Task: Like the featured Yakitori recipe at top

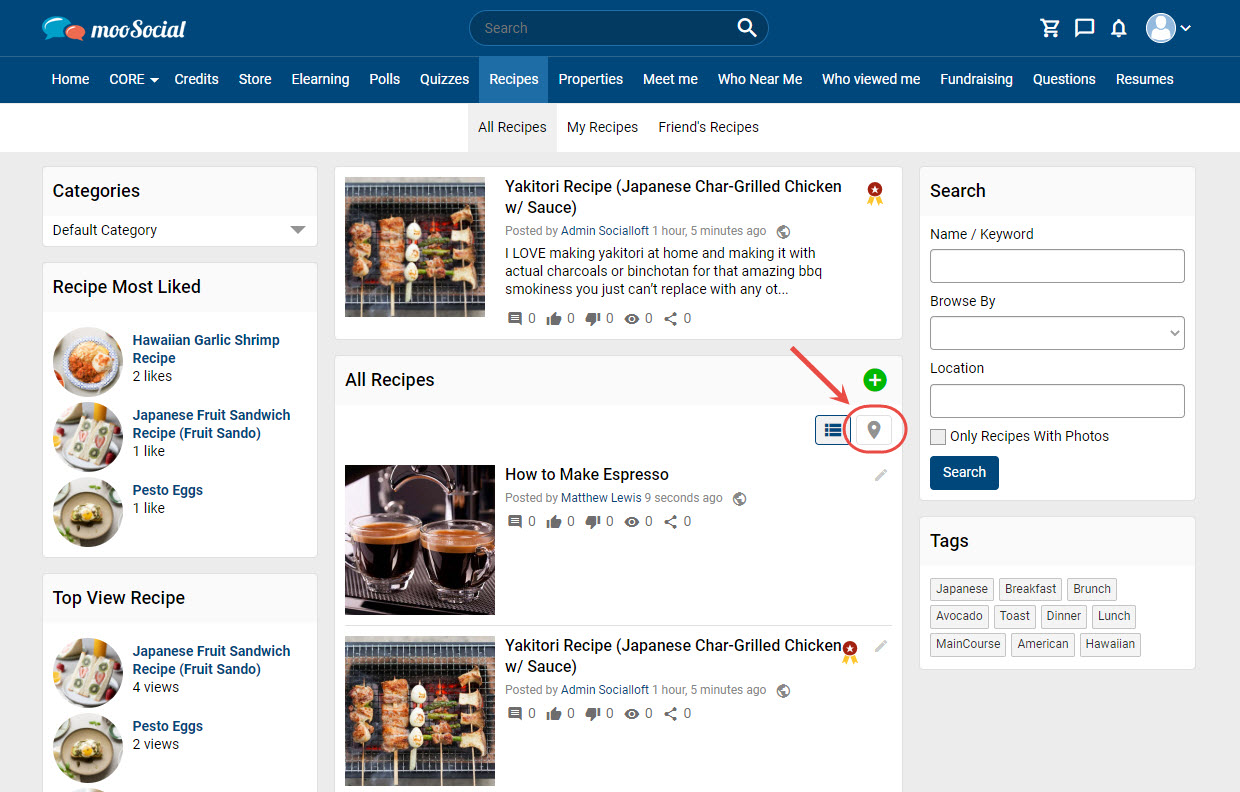Action: click(x=554, y=319)
